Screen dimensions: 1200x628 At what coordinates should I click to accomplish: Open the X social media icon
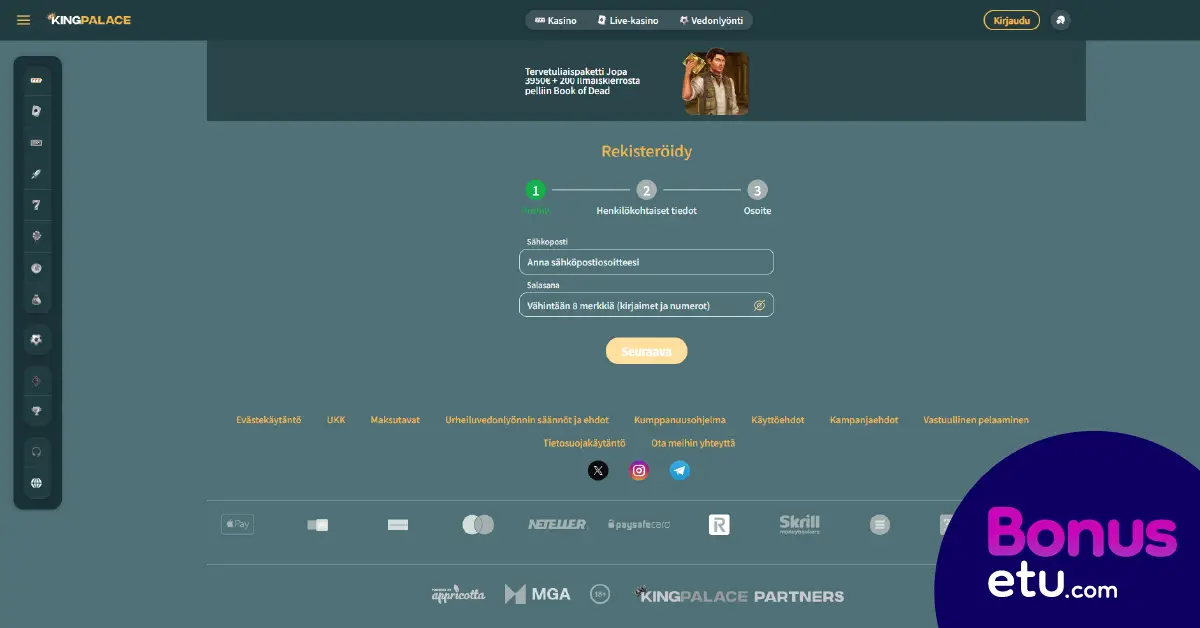coord(598,470)
